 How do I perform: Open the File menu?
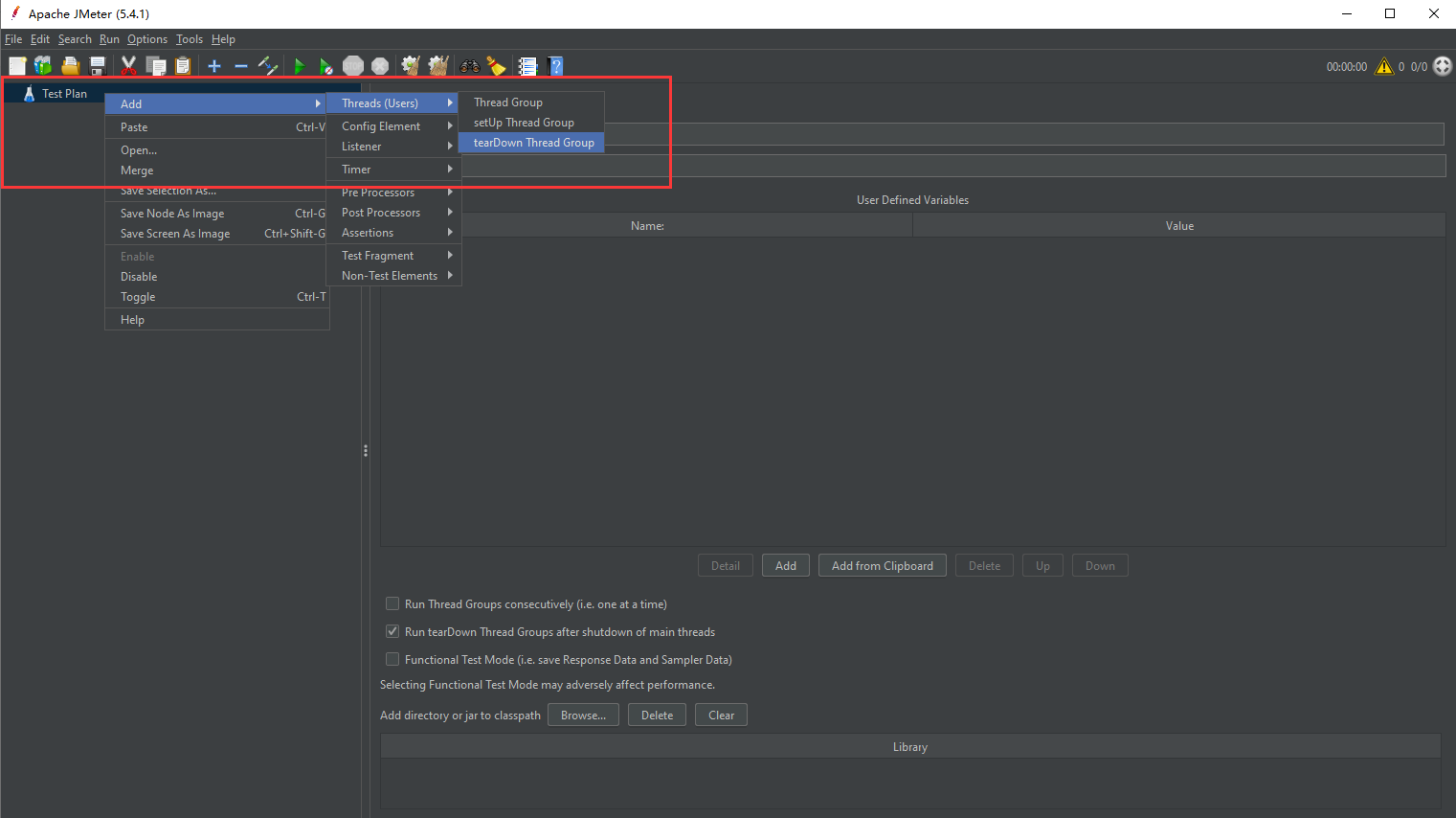(x=13, y=39)
